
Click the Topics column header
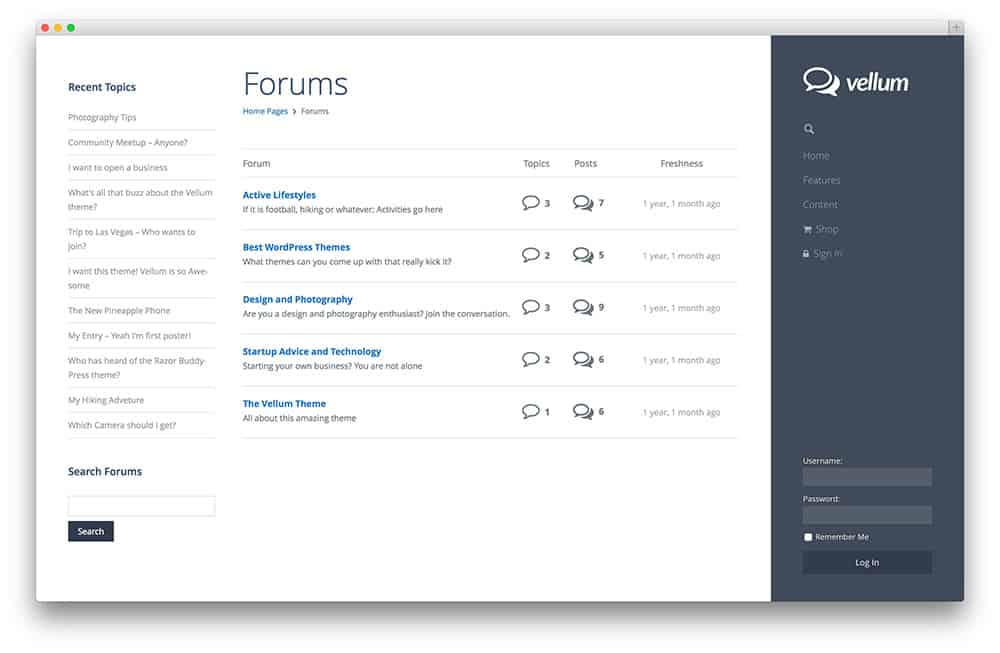point(536,164)
